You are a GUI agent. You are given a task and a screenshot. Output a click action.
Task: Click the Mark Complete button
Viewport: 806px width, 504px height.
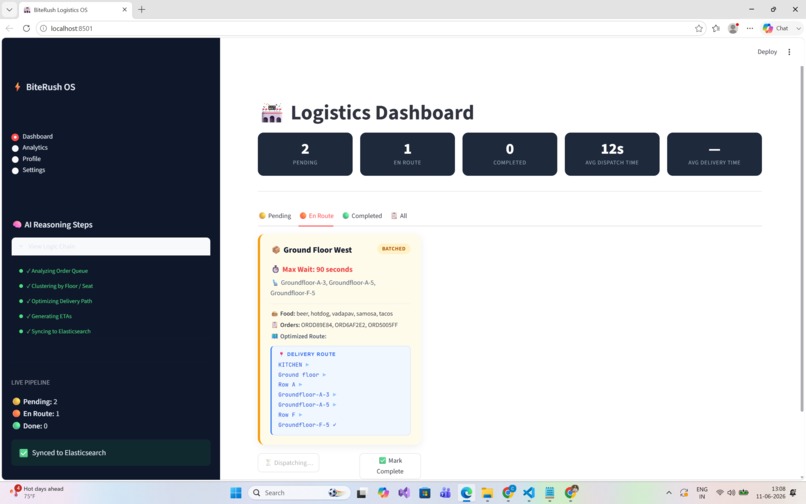390,465
